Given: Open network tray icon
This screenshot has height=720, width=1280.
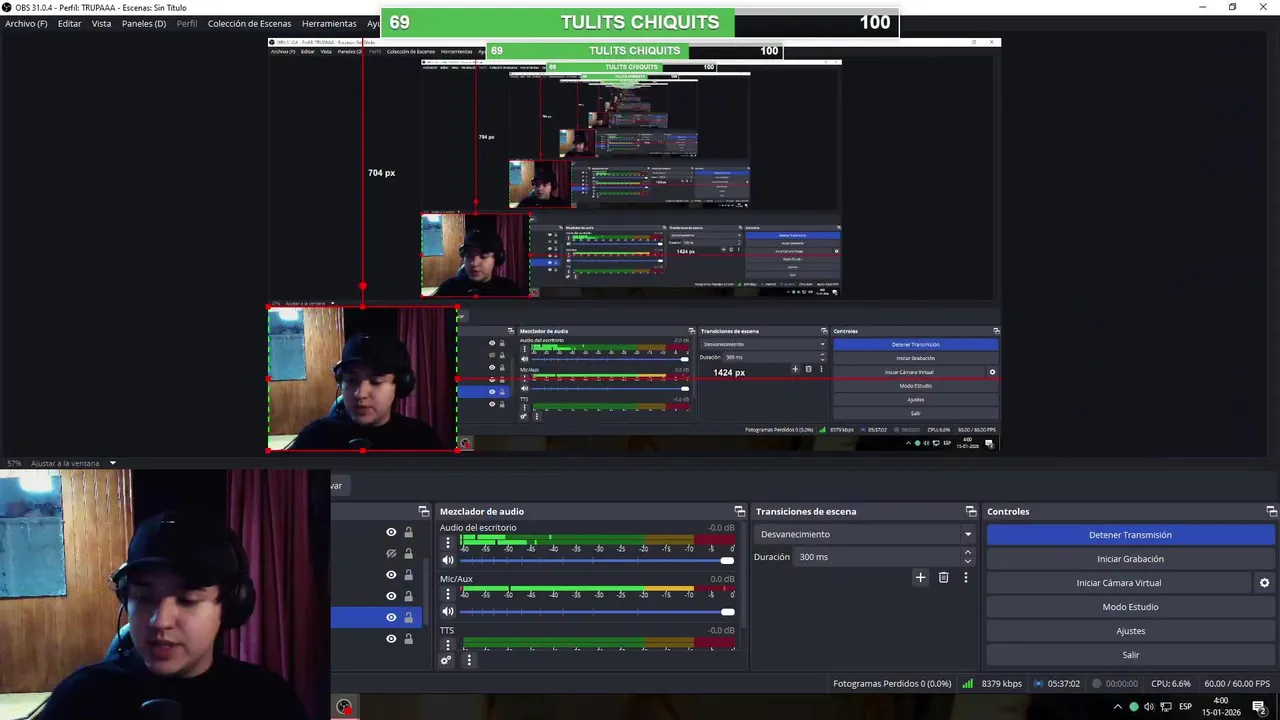Looking at the screenshot, I should pyautogui.click(x=1165, y=707).
